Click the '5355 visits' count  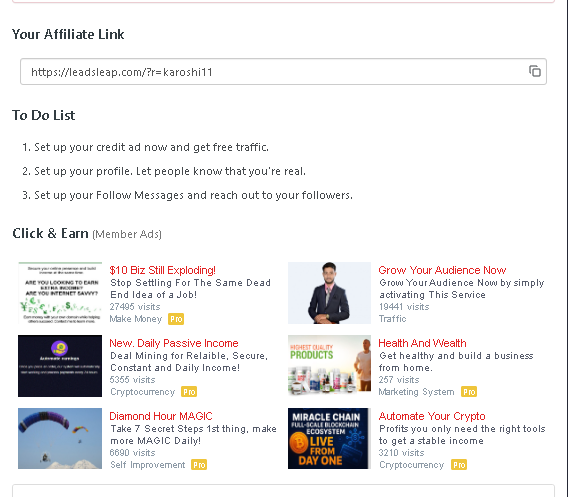coord(133,380)
